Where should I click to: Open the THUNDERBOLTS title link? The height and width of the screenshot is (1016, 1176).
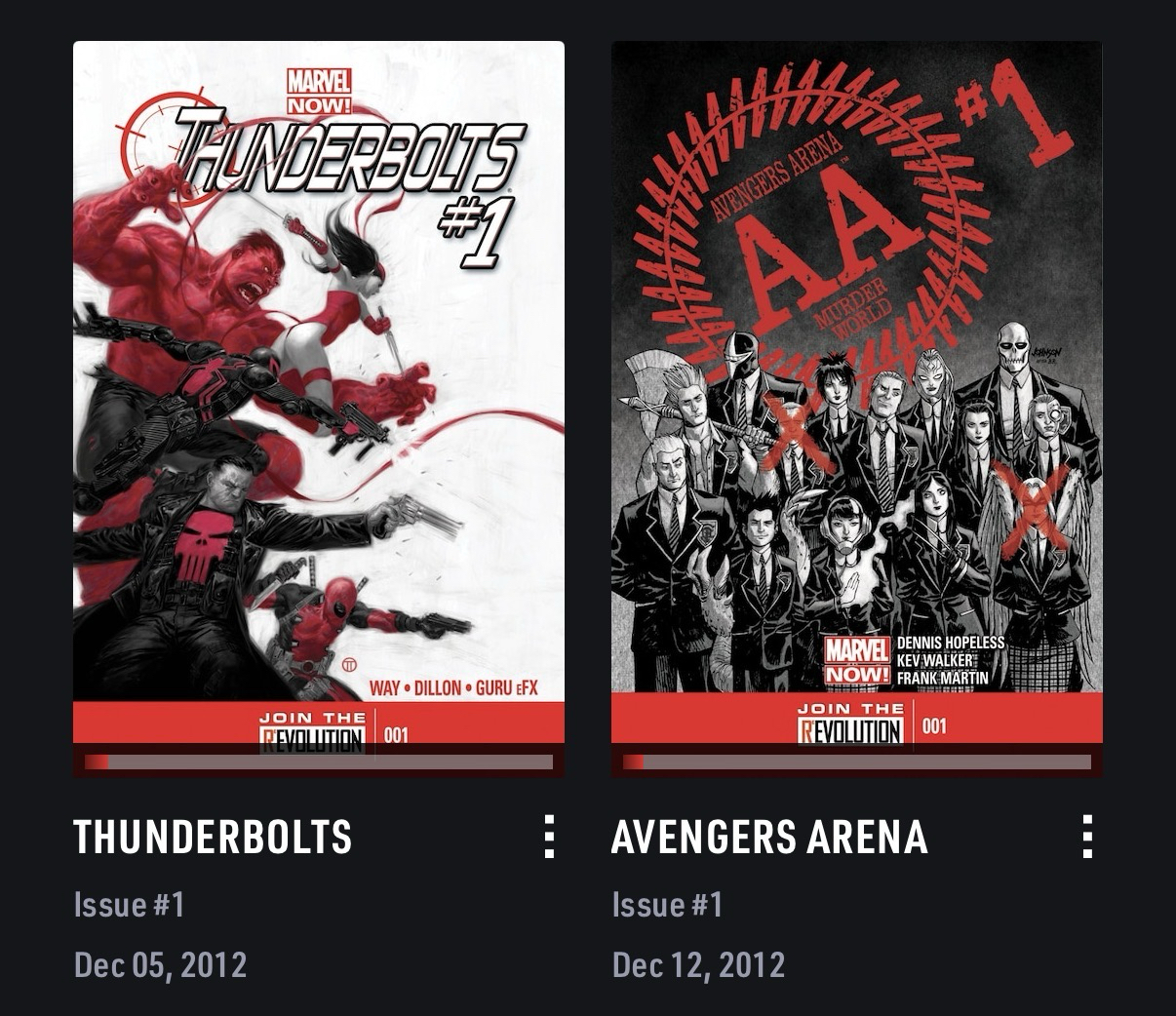(x=213, y=837)
